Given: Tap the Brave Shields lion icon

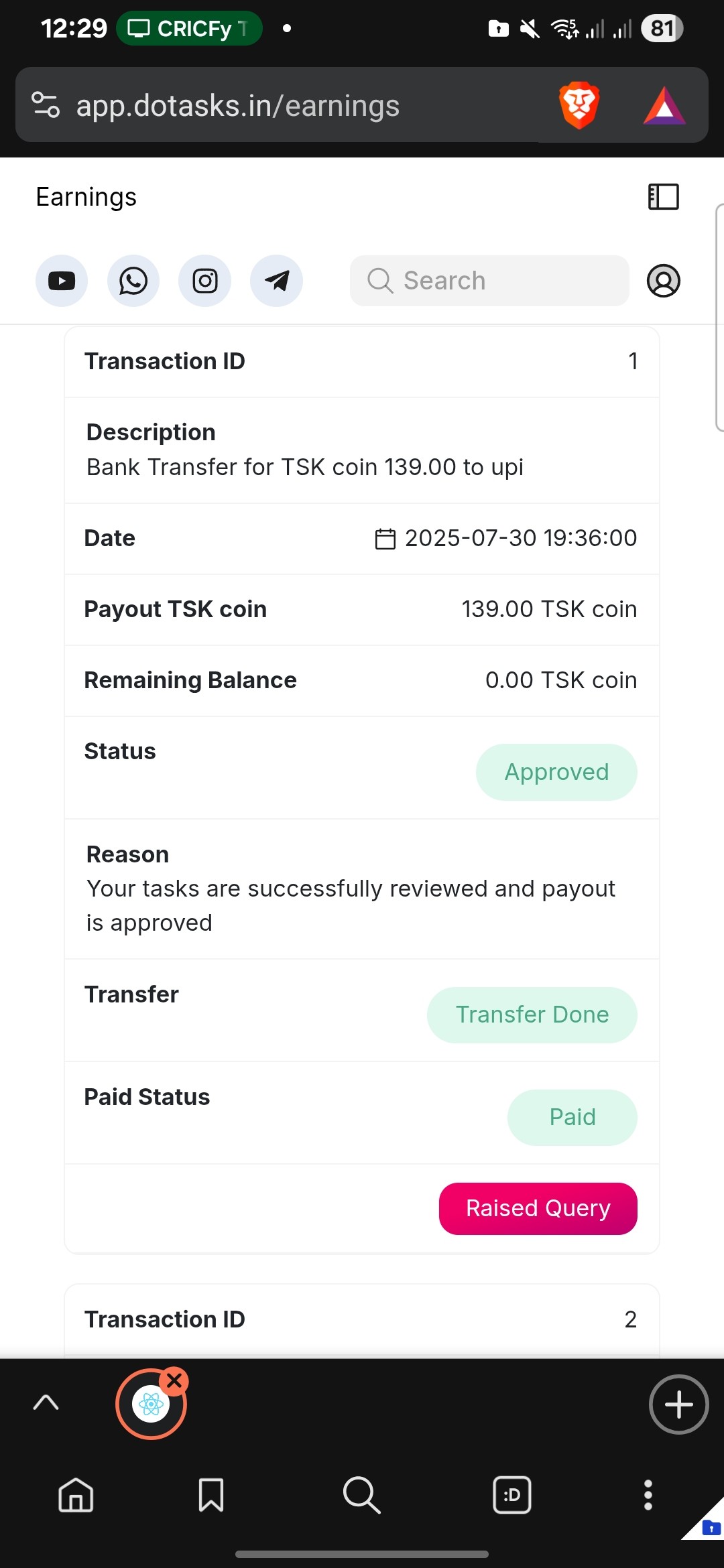Looking at the screenshot, I should click(579, 105).
